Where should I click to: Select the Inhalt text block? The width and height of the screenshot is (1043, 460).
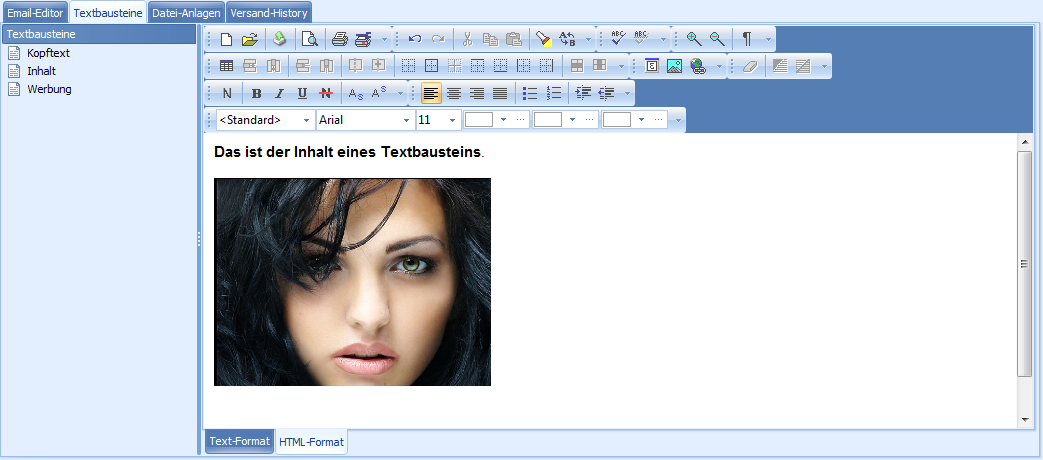pos(41,71)
